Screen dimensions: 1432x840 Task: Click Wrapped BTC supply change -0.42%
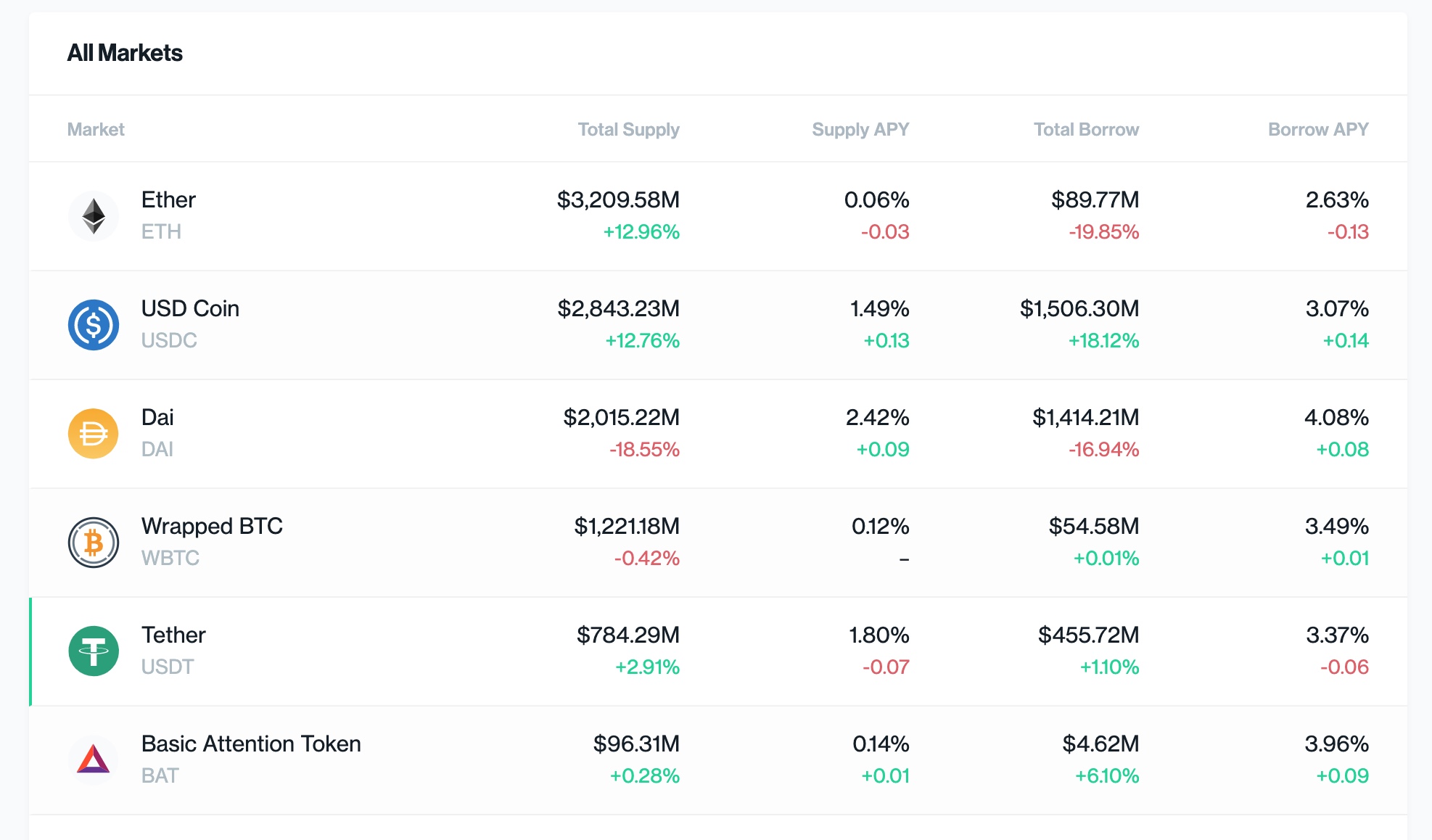click(646, 558)
